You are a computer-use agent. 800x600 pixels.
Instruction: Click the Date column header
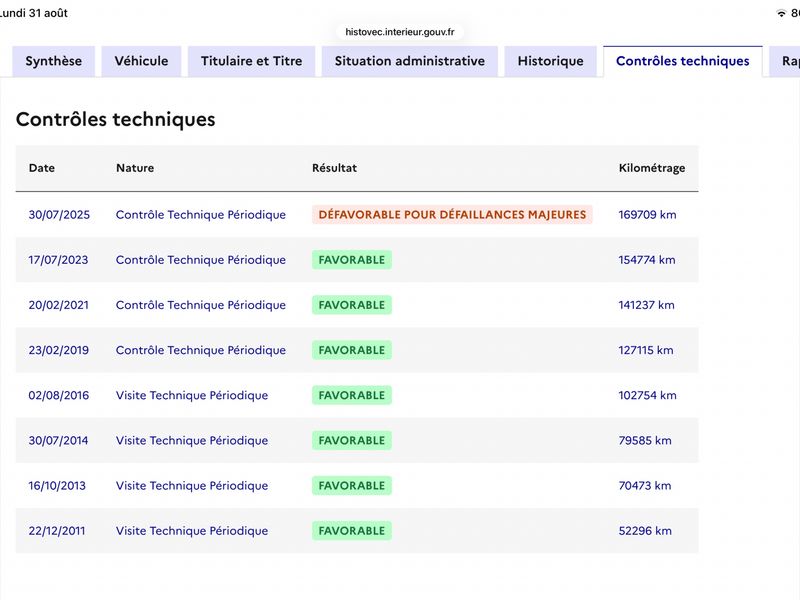point(42,168)
